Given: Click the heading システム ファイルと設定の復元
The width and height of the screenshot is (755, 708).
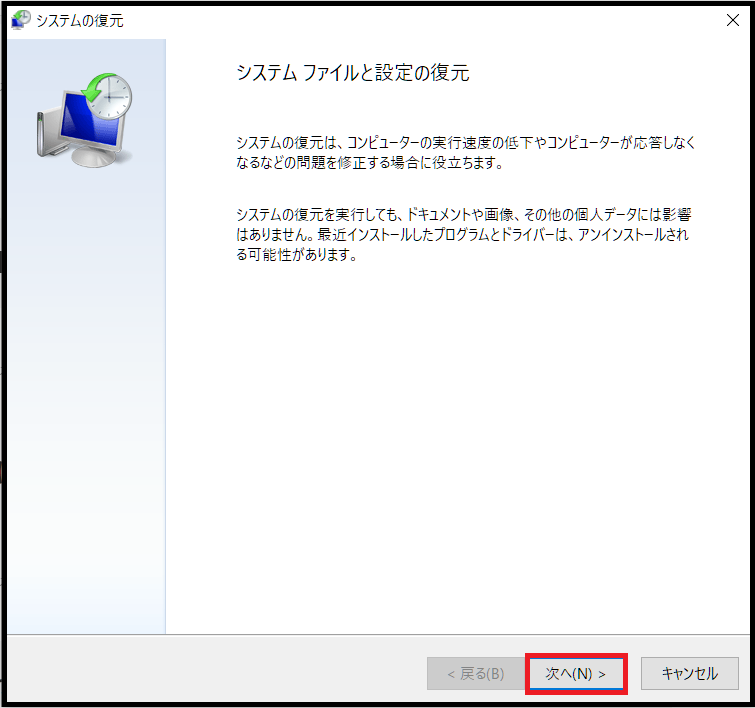Looking at the screenshot, I should click(352, 73).
